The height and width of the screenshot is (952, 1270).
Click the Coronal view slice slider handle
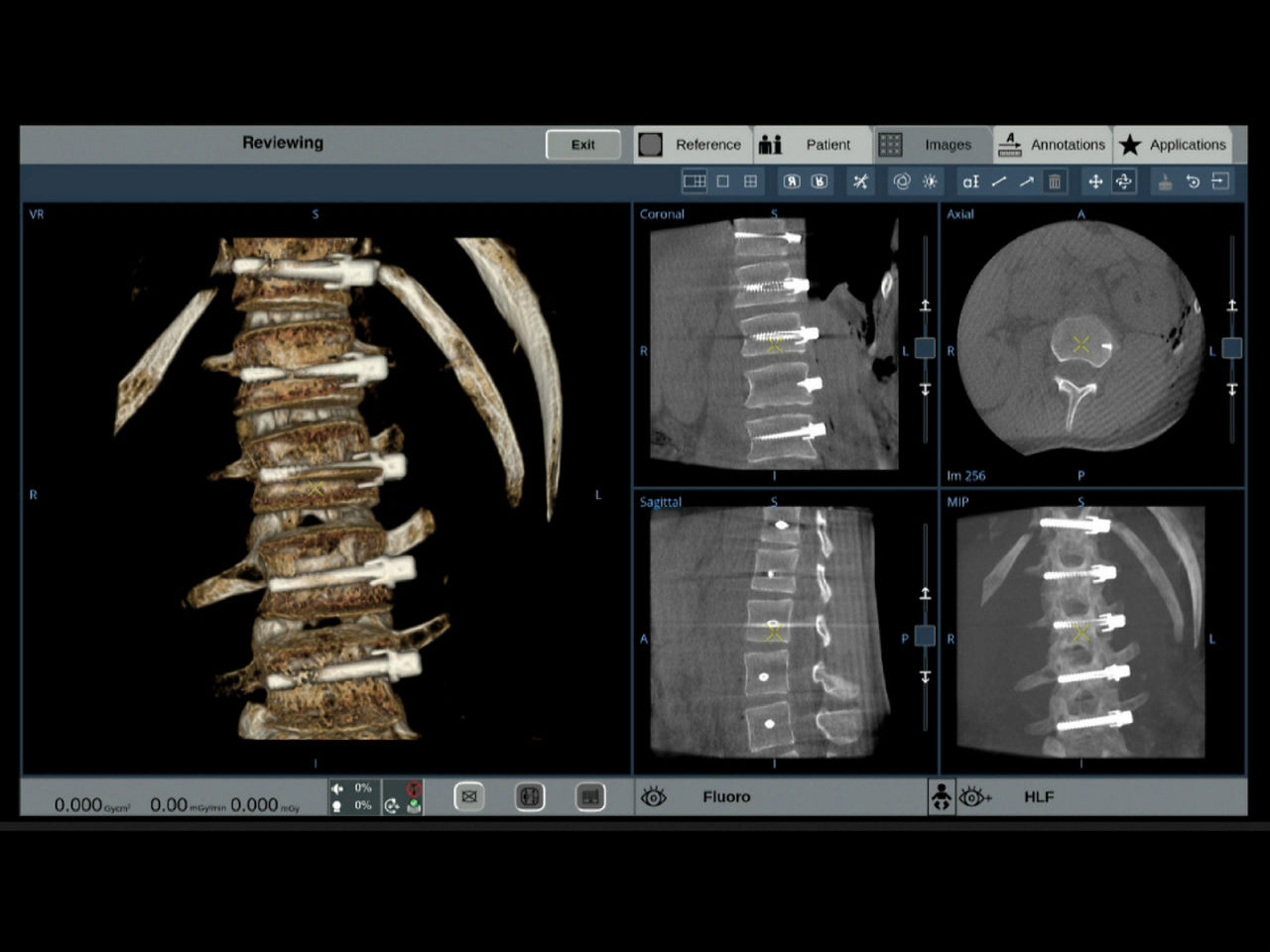925,348
